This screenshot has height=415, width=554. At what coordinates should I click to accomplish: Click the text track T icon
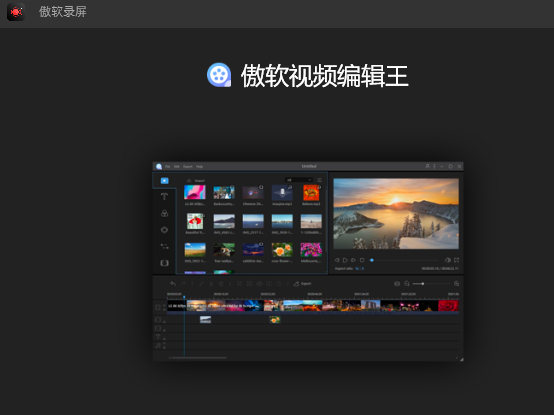click(x=158, y=337)
